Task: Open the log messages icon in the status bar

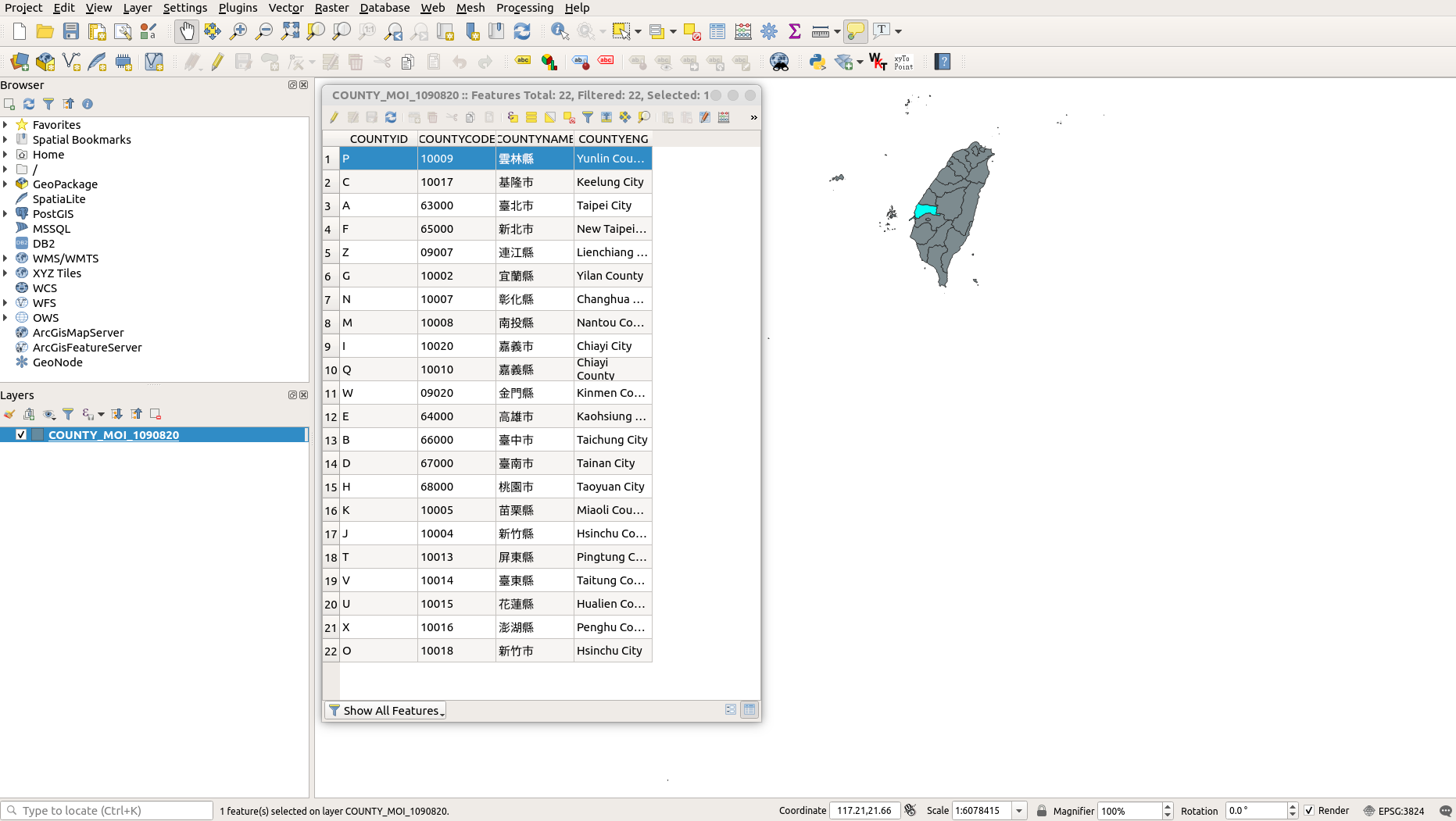Action: pyautogui.click(x=1445, y=811)
